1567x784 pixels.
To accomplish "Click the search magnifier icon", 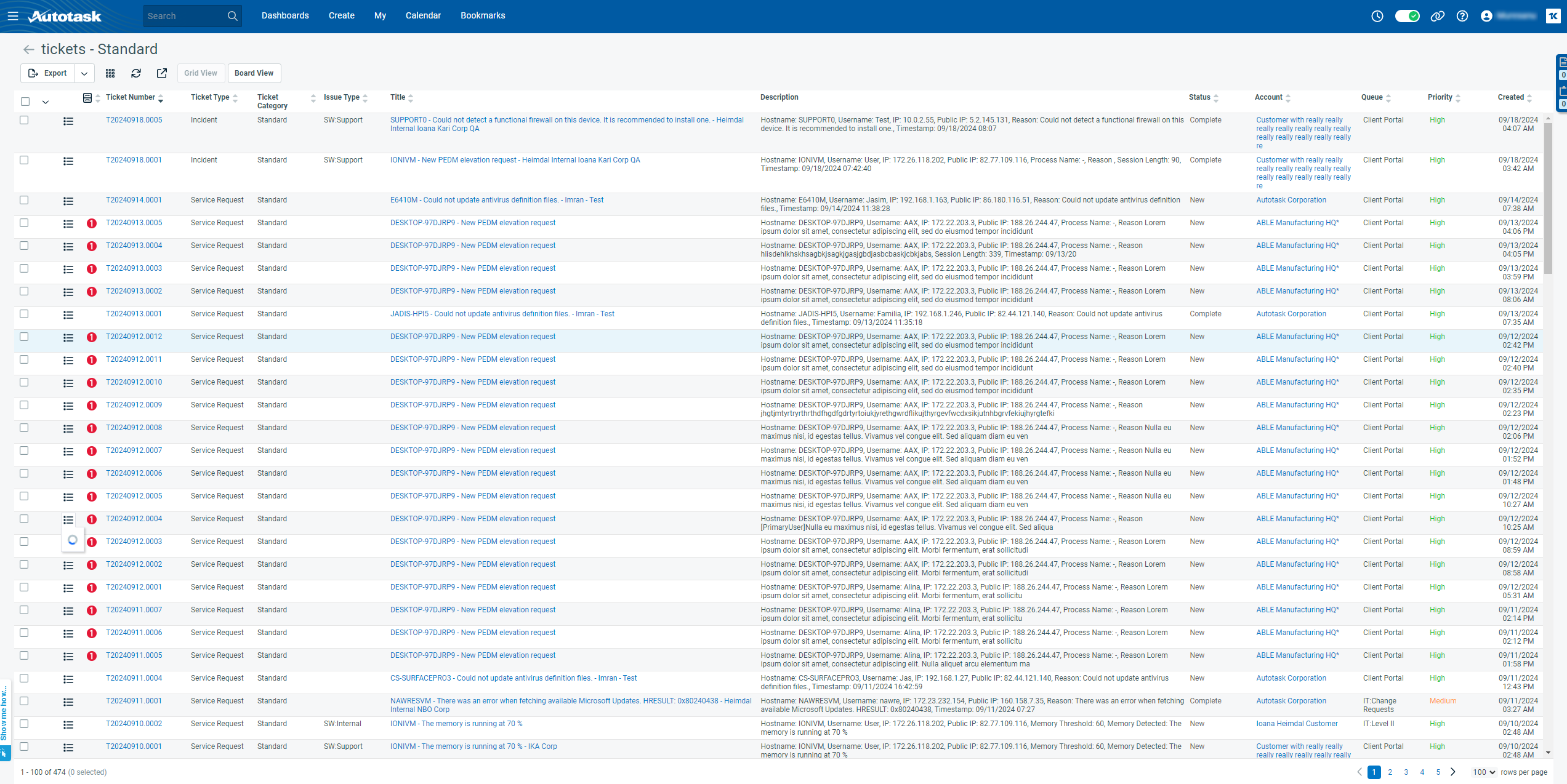I will pos(232,16).
